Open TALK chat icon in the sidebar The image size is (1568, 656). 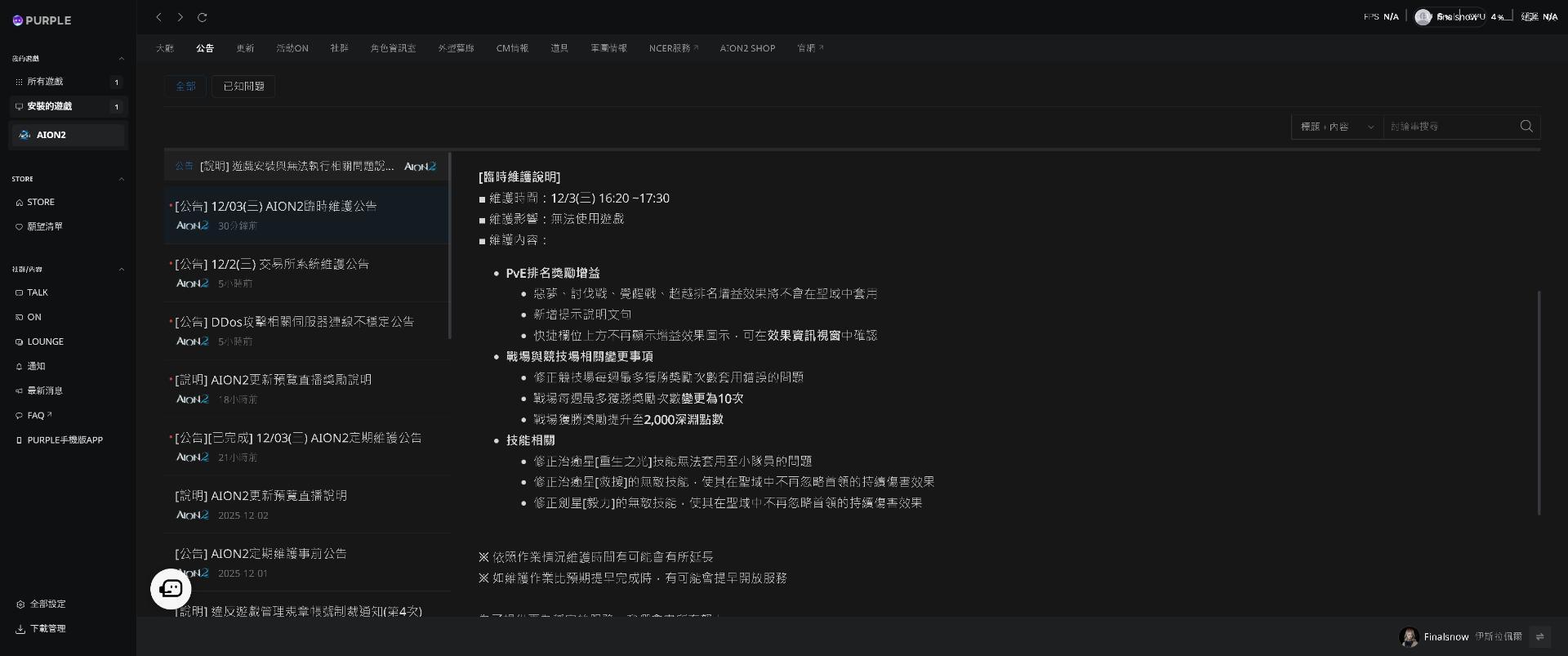[32, 292]
